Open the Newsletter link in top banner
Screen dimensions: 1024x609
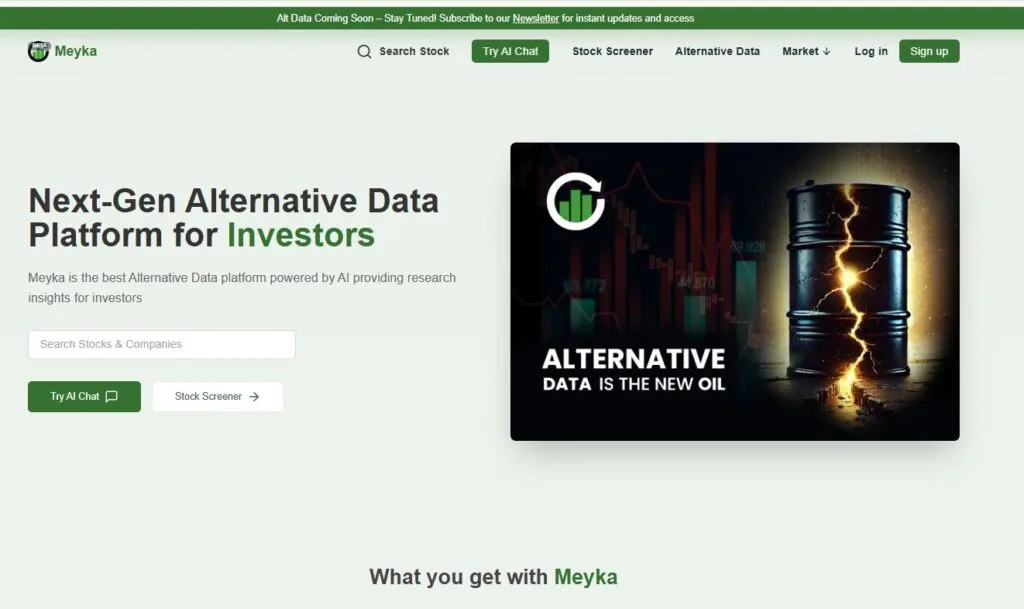[x=536, y=18]
